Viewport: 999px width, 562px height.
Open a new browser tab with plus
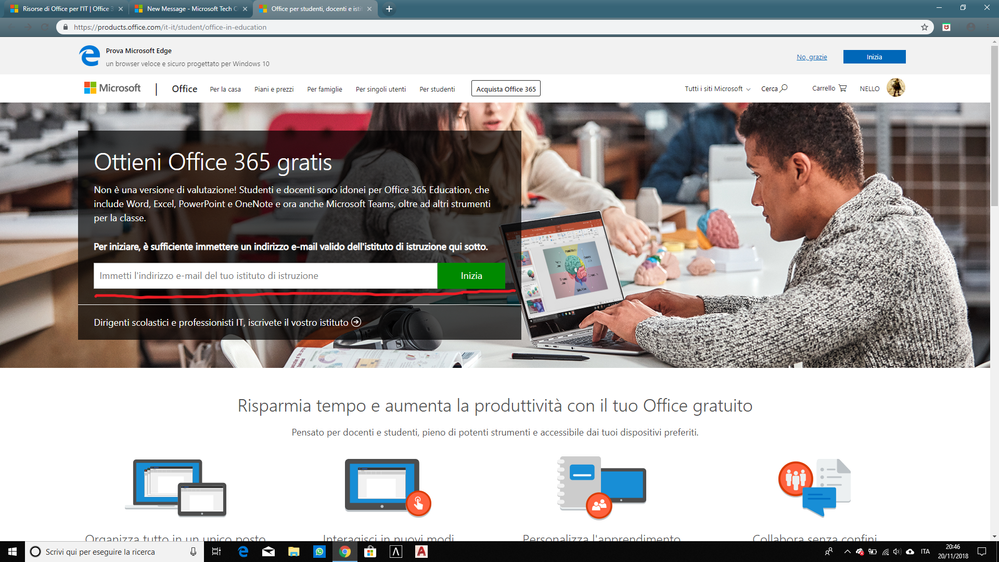click(389, 9)
